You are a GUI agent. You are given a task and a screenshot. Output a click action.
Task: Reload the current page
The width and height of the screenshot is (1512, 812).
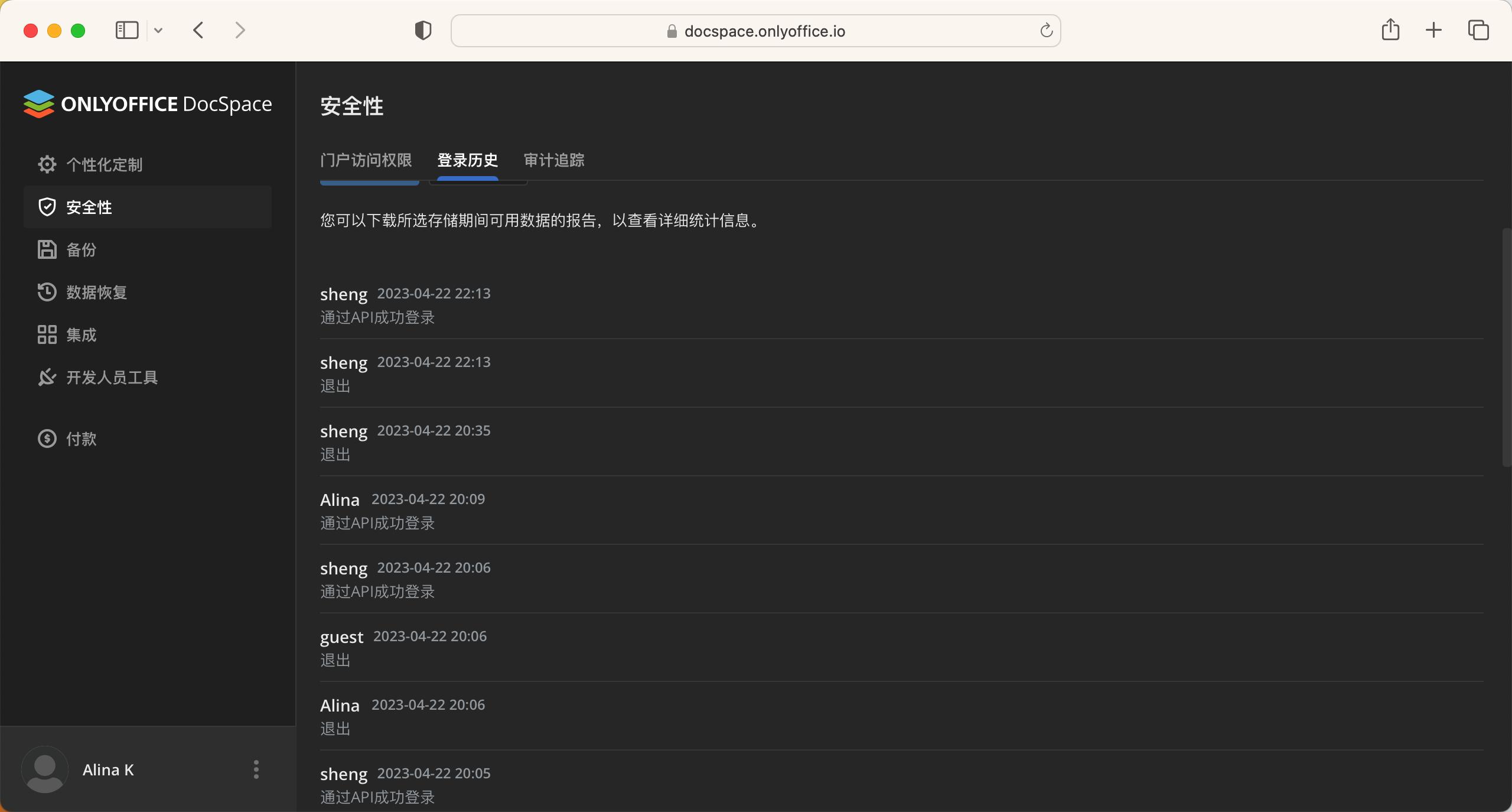tap(1045, 30)
